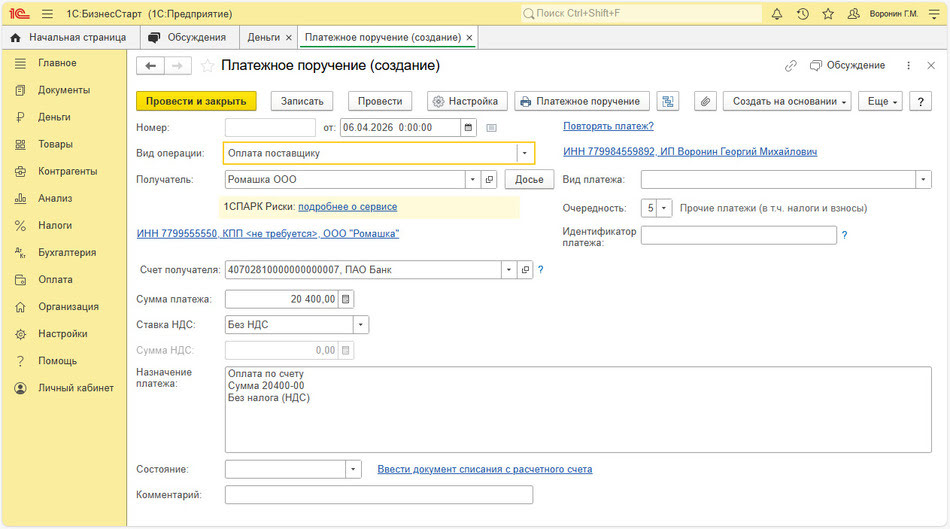Open help with the ? toolbar button

click(x=921, y=101)
